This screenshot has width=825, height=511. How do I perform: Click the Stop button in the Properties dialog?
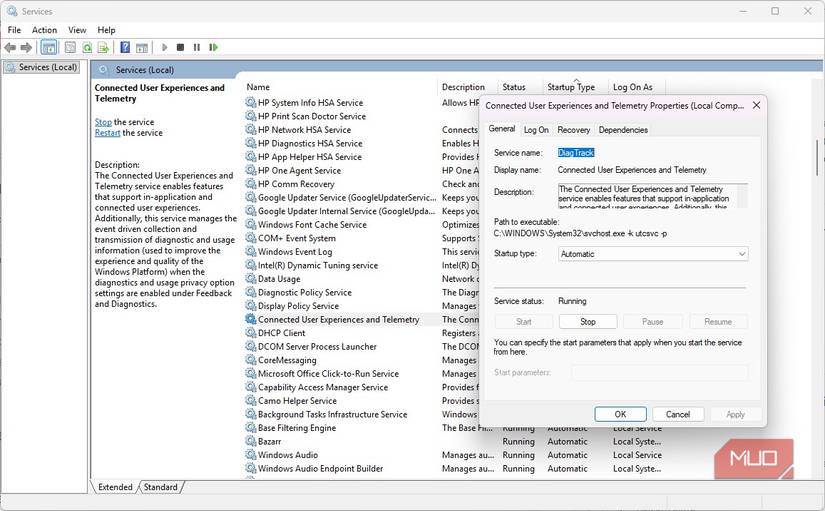click(x=588, y=322)
